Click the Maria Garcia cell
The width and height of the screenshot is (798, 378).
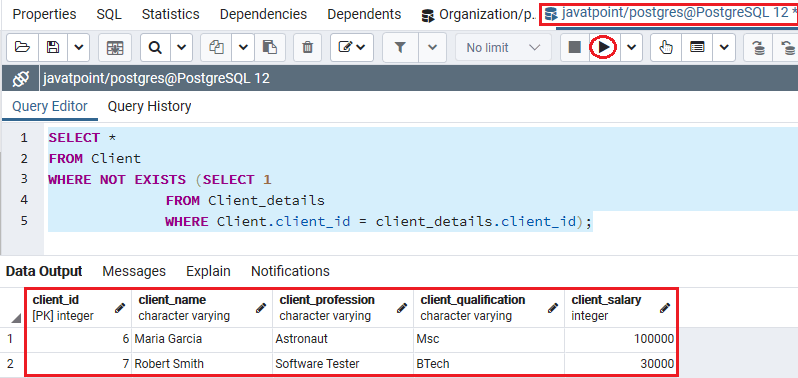coord(202,339)
